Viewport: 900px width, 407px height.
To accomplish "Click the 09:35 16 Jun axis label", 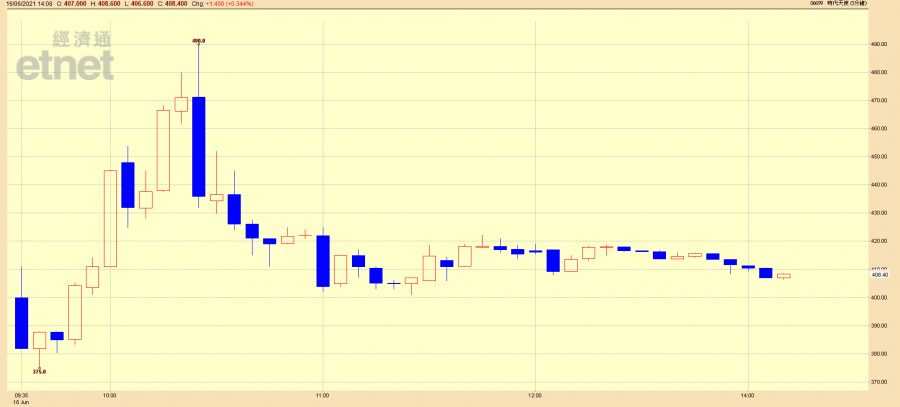I will tap(21, 398).
